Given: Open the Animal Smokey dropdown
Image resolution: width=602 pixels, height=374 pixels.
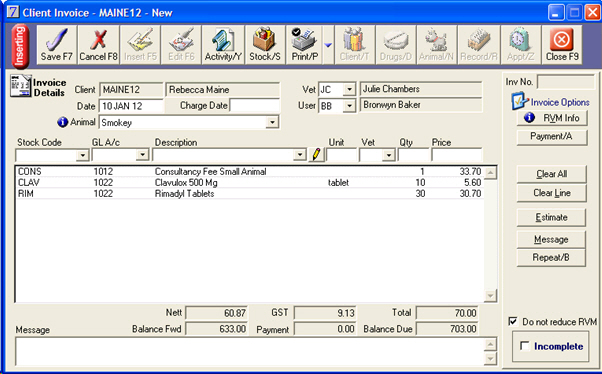Looking at the screenshot, I should pos(272,122).
